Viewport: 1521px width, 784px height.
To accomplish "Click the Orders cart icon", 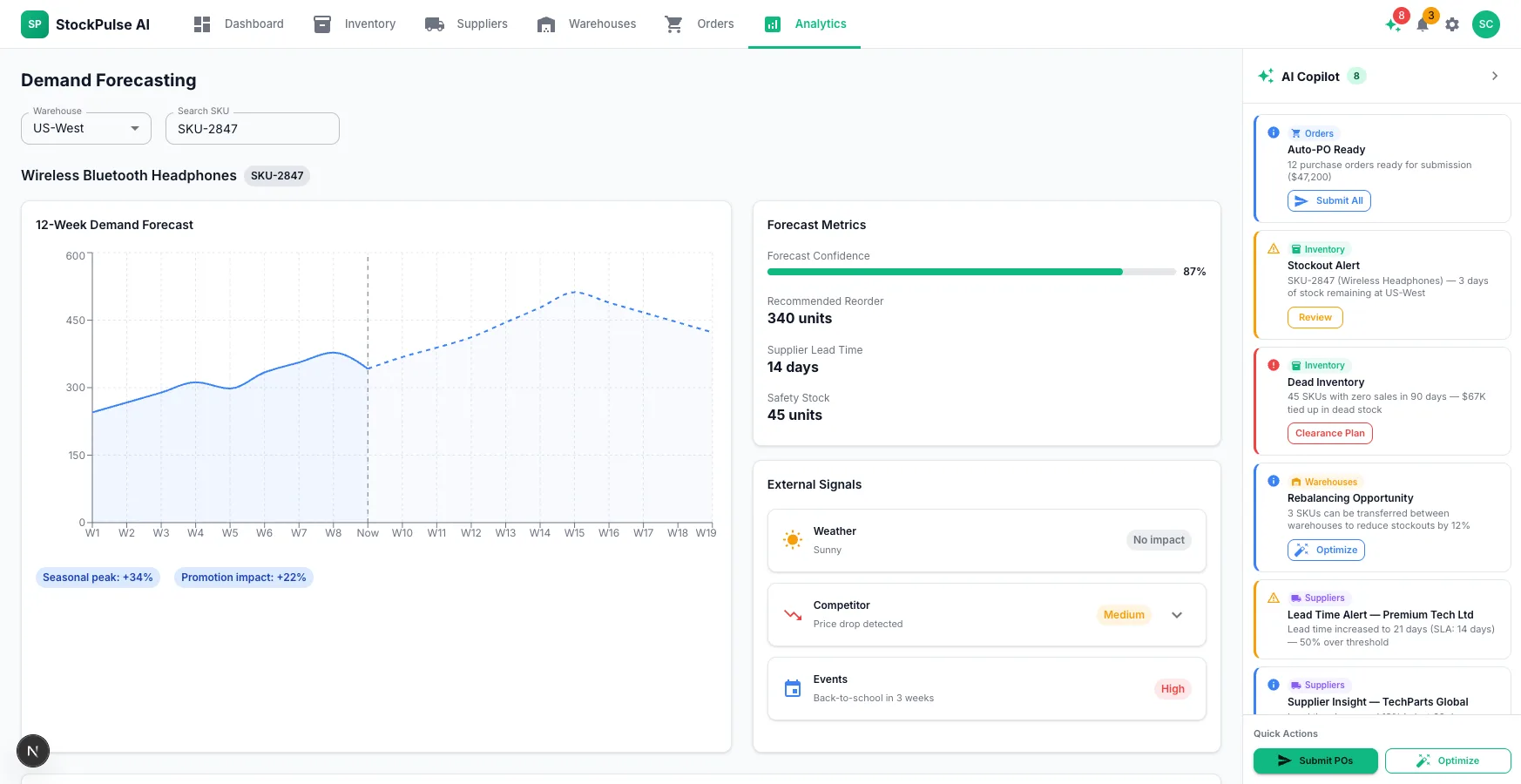I will pos(674,24).
